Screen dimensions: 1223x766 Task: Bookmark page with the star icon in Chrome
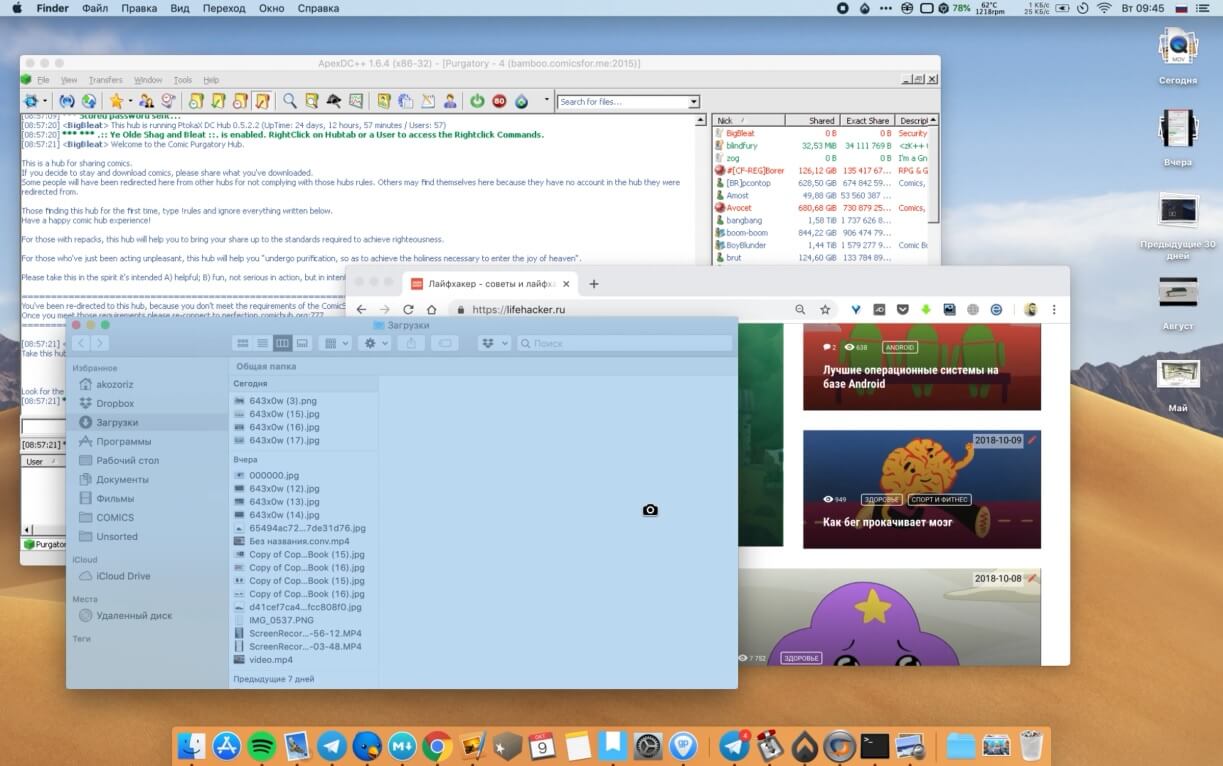tap(825, 310)
